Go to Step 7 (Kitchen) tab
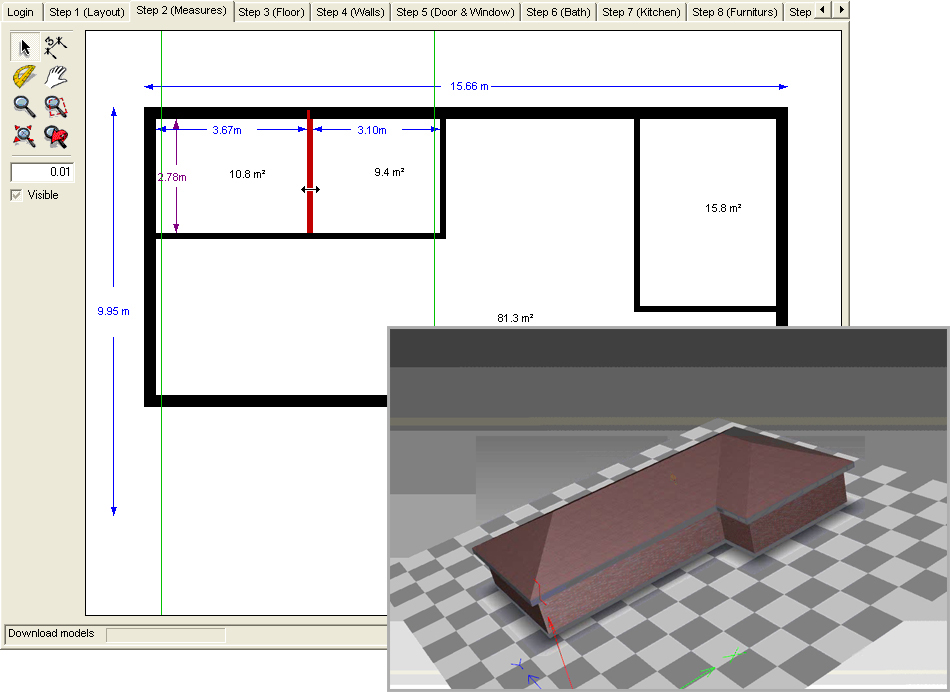This screenshot has width=950, height=692. [x=641, y=12]
